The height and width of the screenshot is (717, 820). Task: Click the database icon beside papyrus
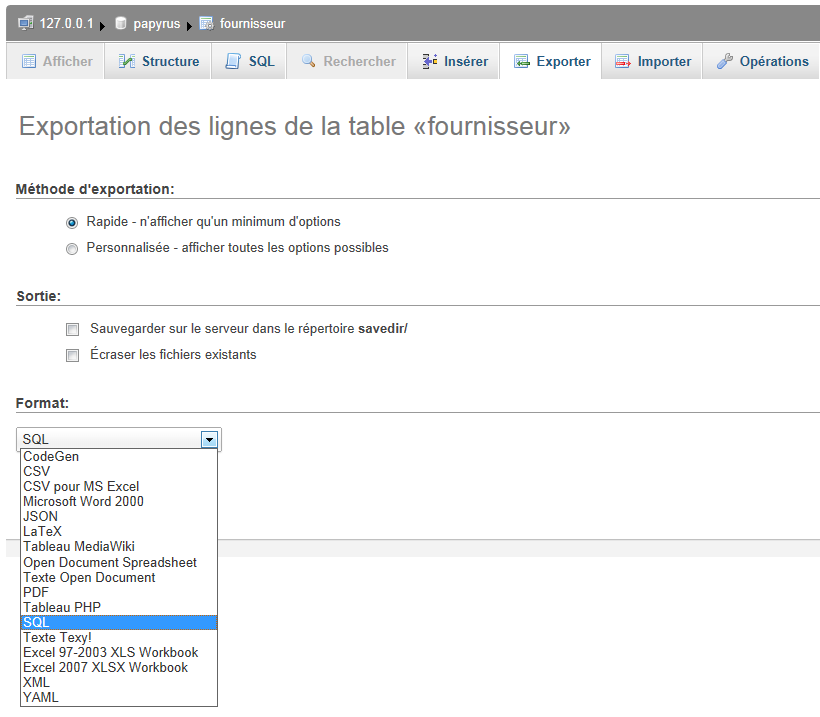(121, 22)
